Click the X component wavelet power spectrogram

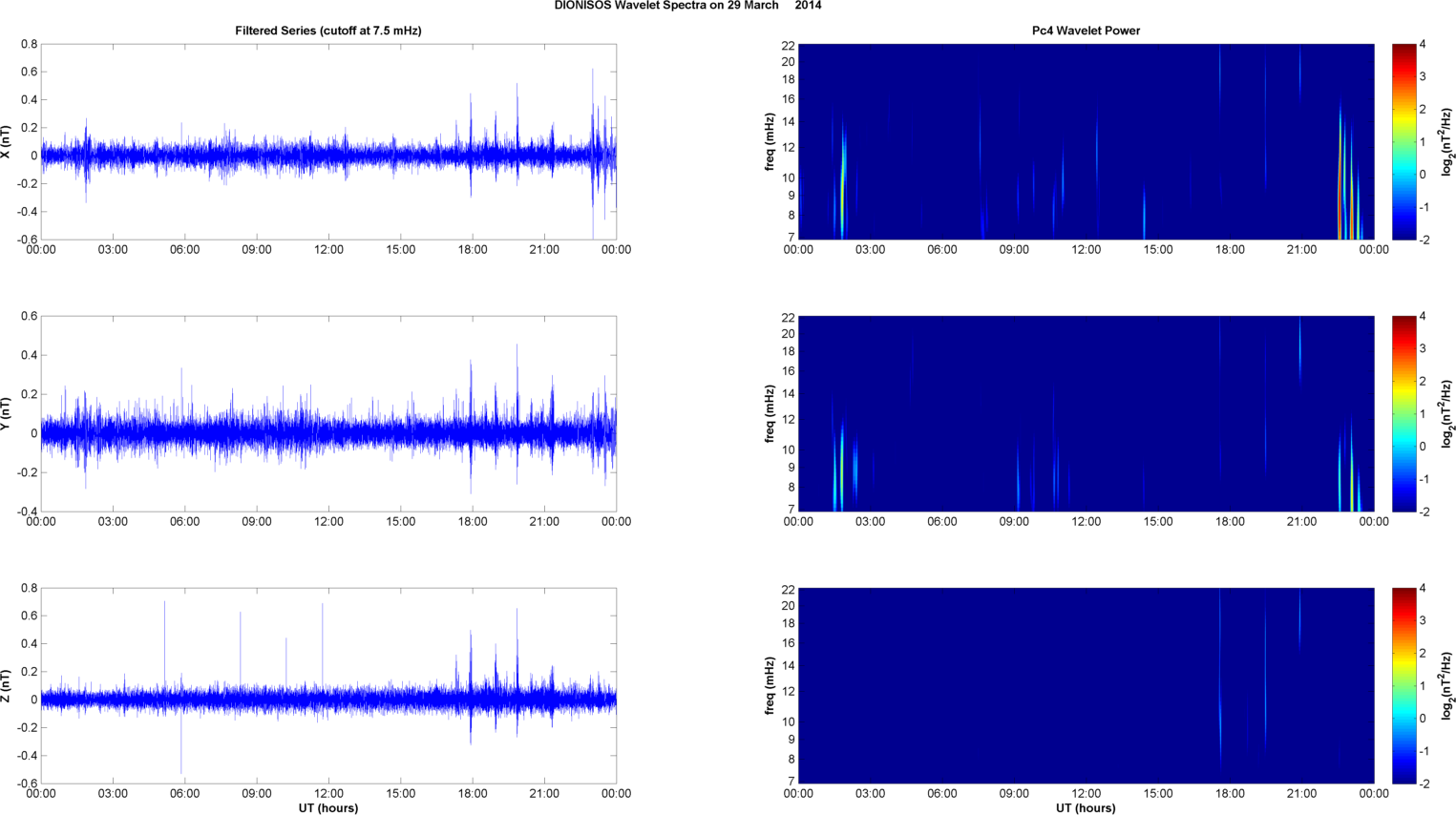point(1086,141)
